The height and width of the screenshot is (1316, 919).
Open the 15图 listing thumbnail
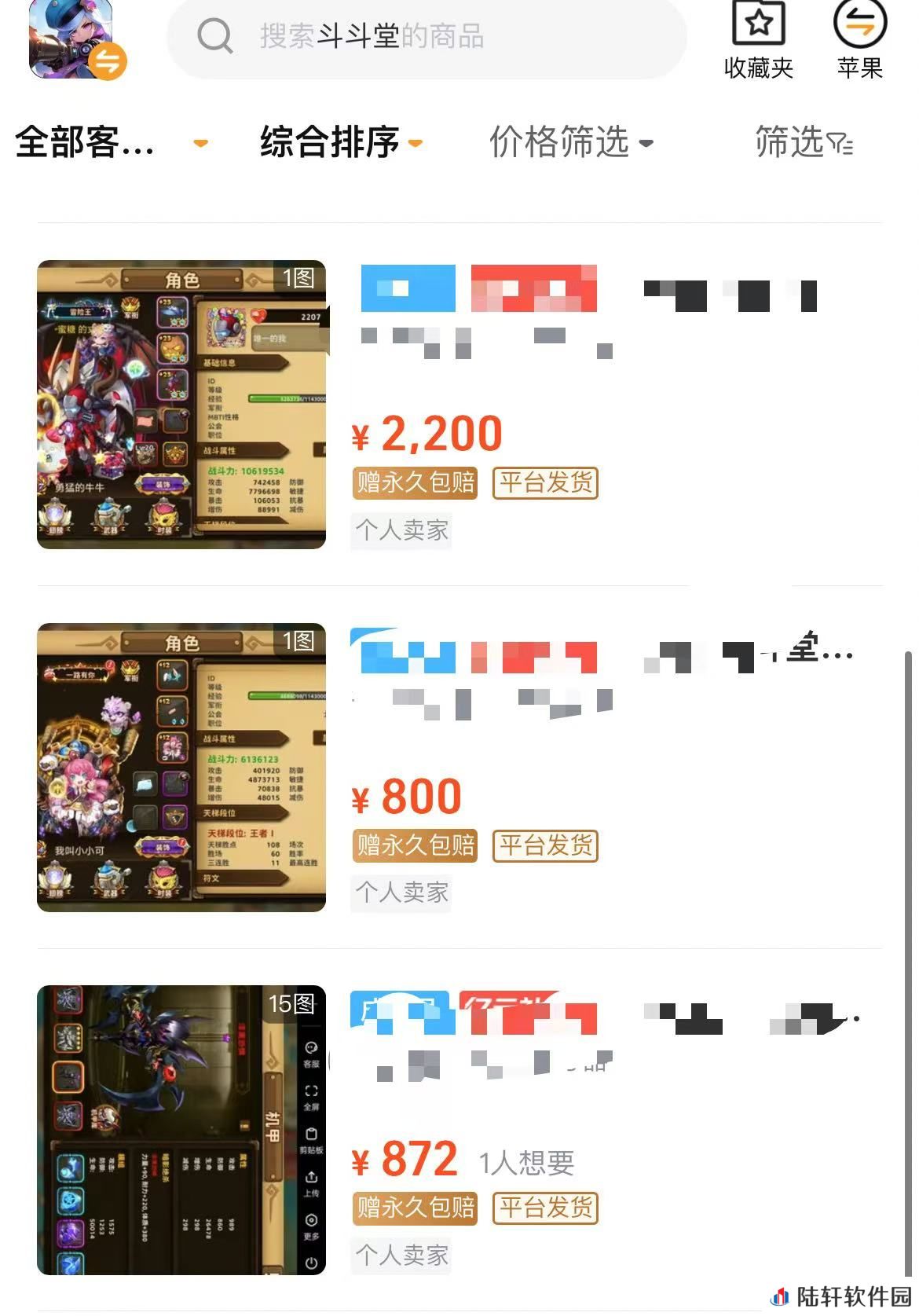[x=181, y=1130]
